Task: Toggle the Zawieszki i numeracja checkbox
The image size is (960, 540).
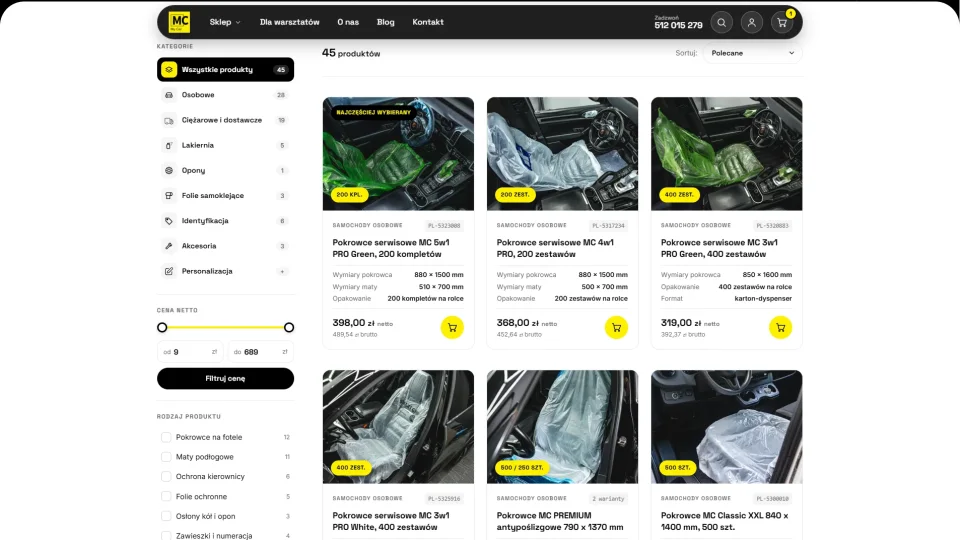Action: [166, 536]
